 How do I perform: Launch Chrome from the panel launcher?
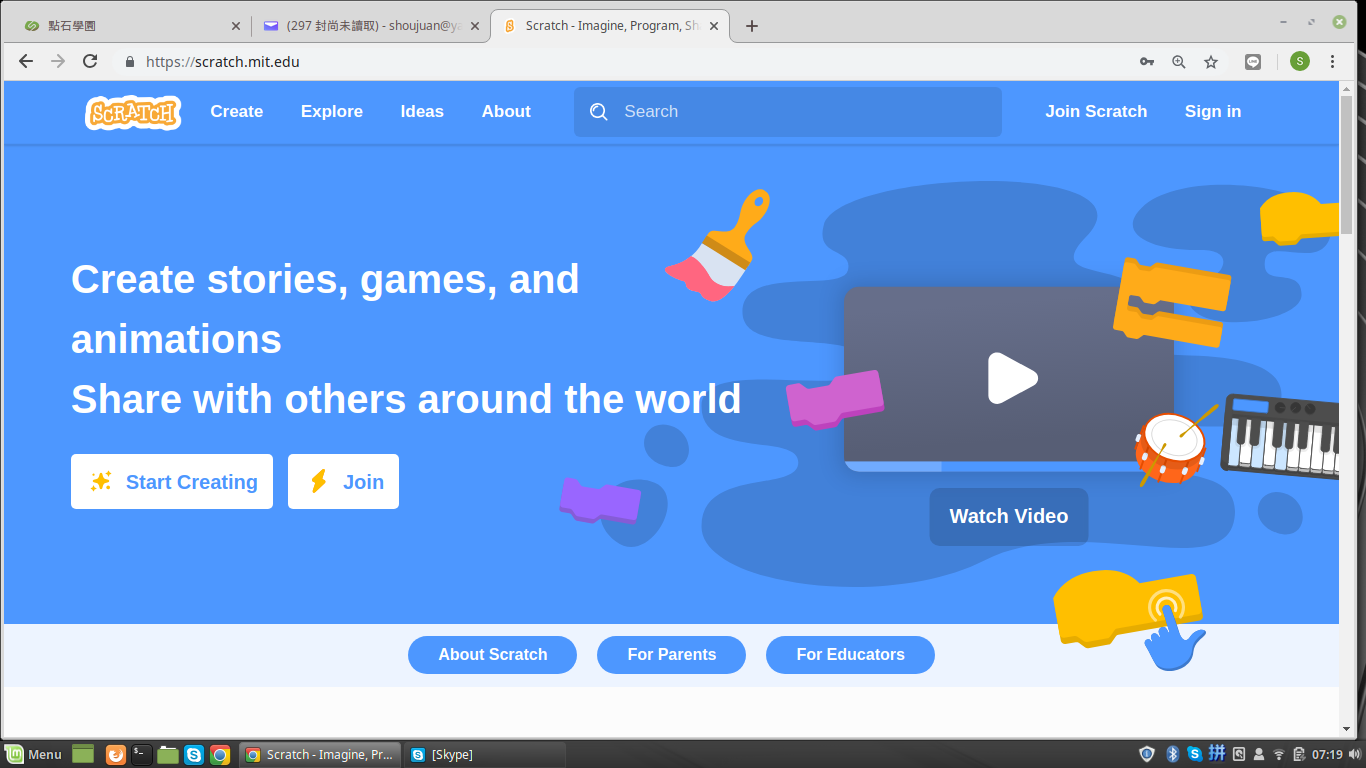[x=220, y=755]
